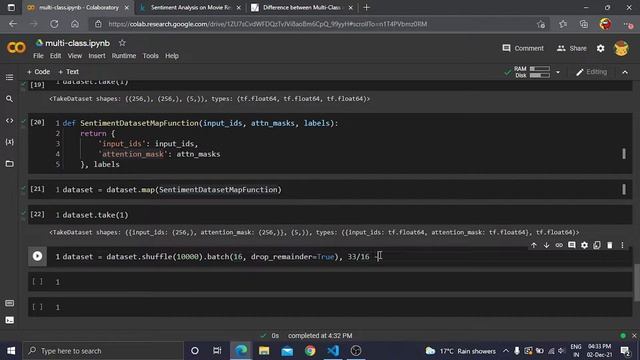Switch to Difference between Multi-Class tab
Image resolution: width=640 pixels, height=360 pixels.
(301, 7)
